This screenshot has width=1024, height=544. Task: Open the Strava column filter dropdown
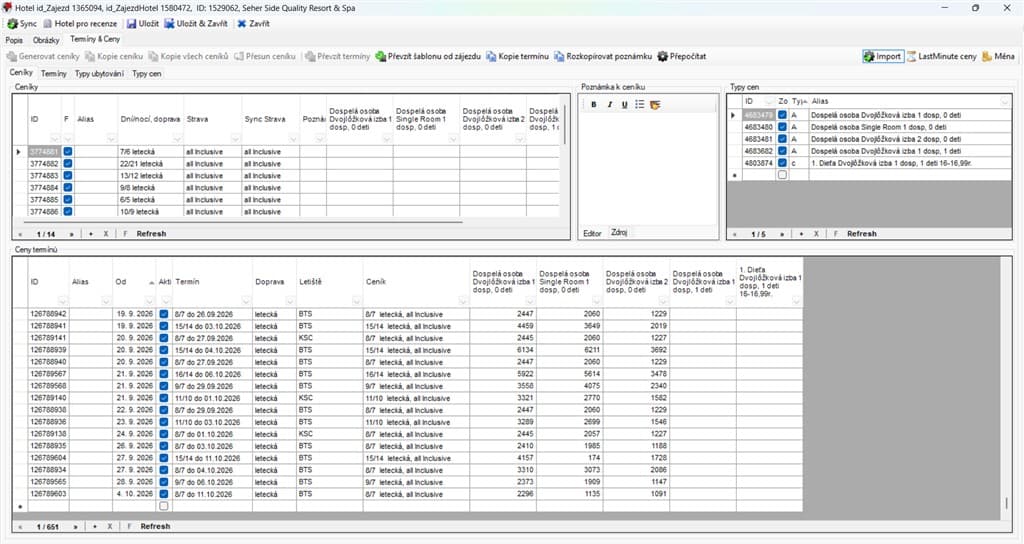[235, 138]
